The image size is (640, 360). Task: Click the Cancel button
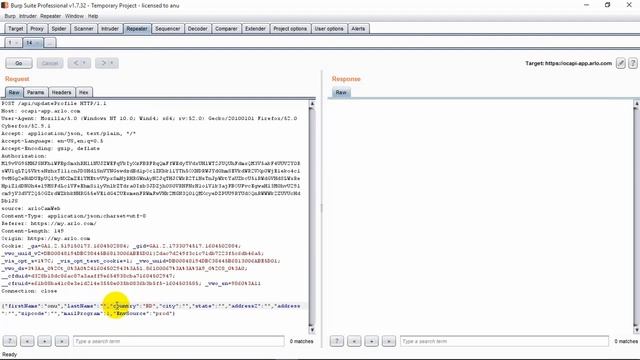pos(50,63)
